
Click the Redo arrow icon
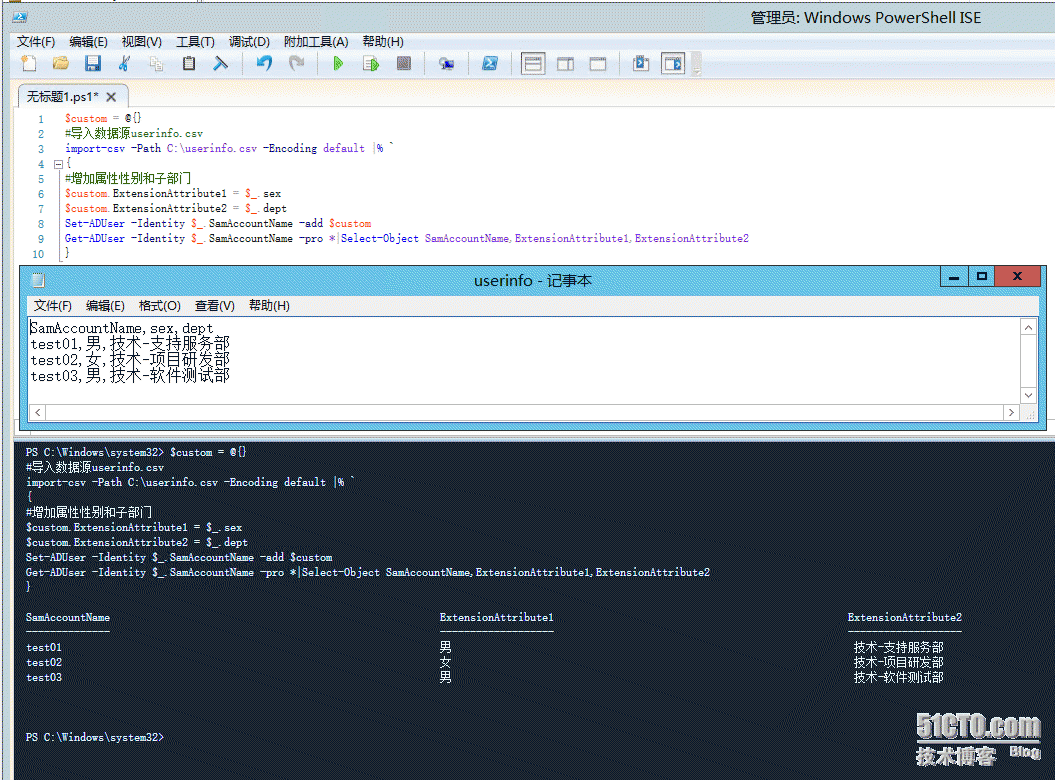[x=296, y=63]
